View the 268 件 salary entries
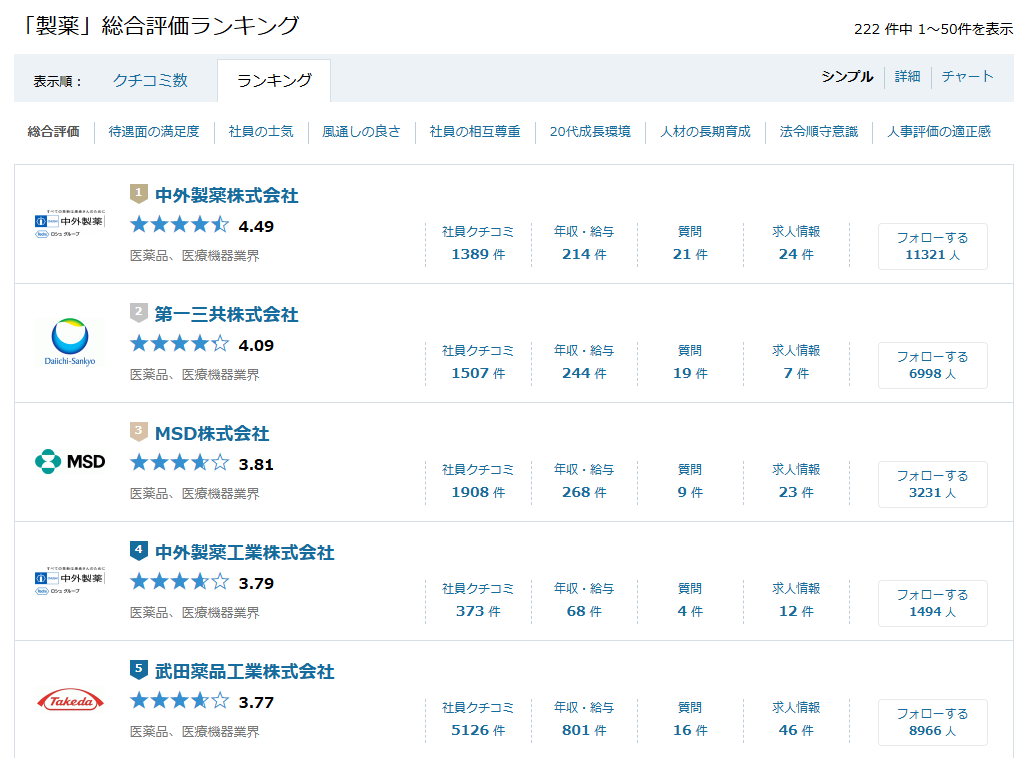The image size is (1024, 758). point(584,492)
